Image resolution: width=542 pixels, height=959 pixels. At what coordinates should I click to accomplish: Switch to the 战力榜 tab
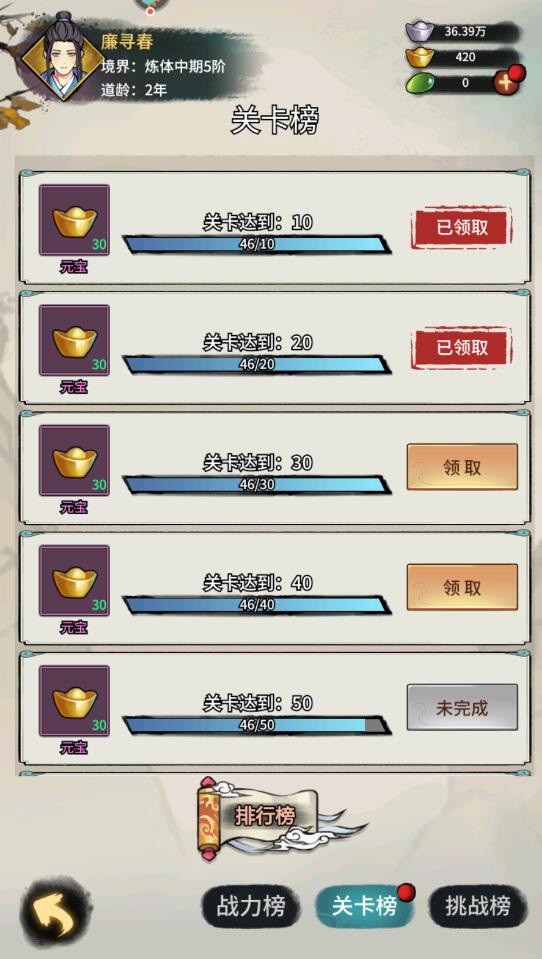click(x=251, y=906)
